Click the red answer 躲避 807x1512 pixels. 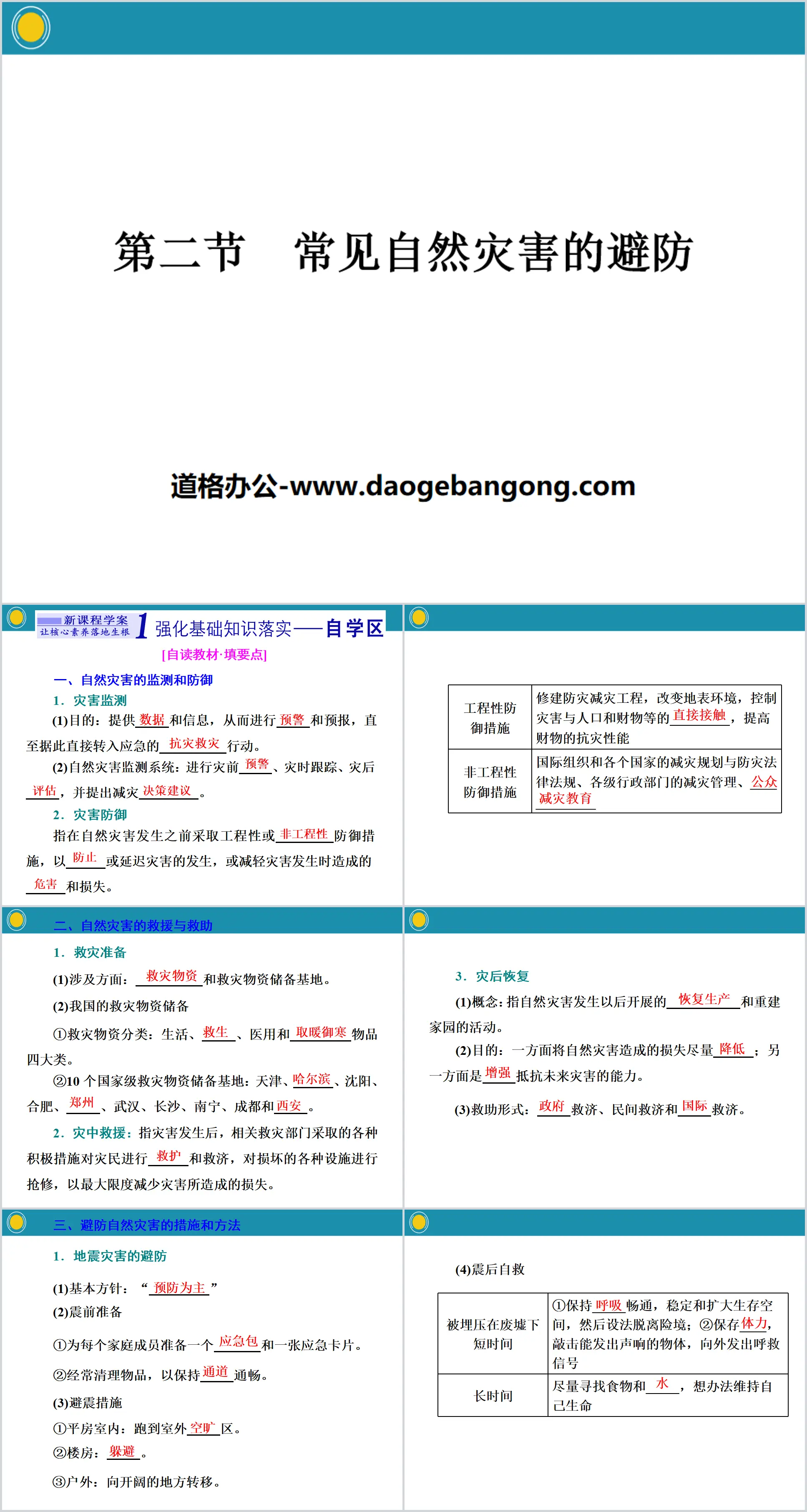(x=122, y=1452)
